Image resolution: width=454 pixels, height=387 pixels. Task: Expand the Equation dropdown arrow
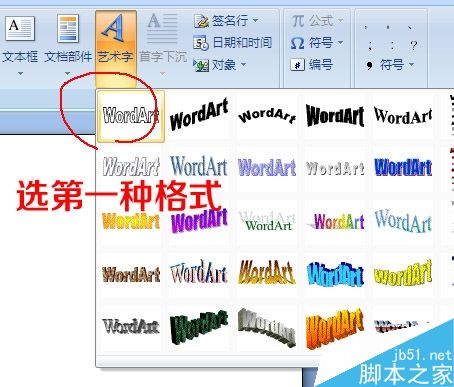[x=340, y=21]
